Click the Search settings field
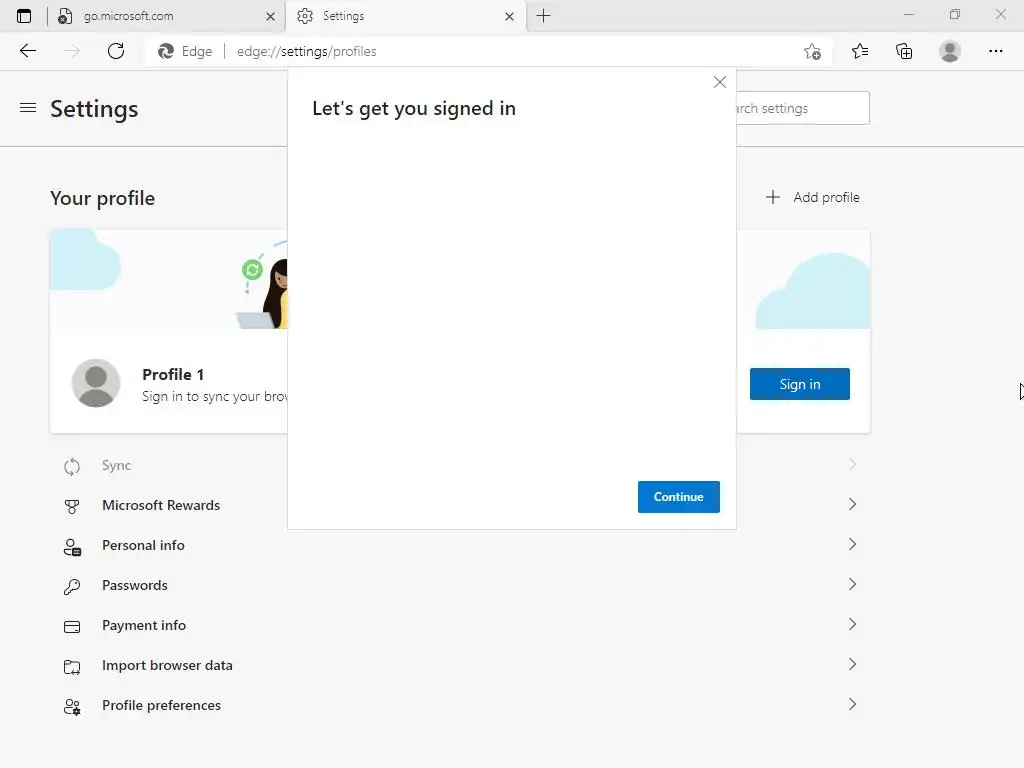Viewport: 1024px width, 768px height. tap(803, 108)
